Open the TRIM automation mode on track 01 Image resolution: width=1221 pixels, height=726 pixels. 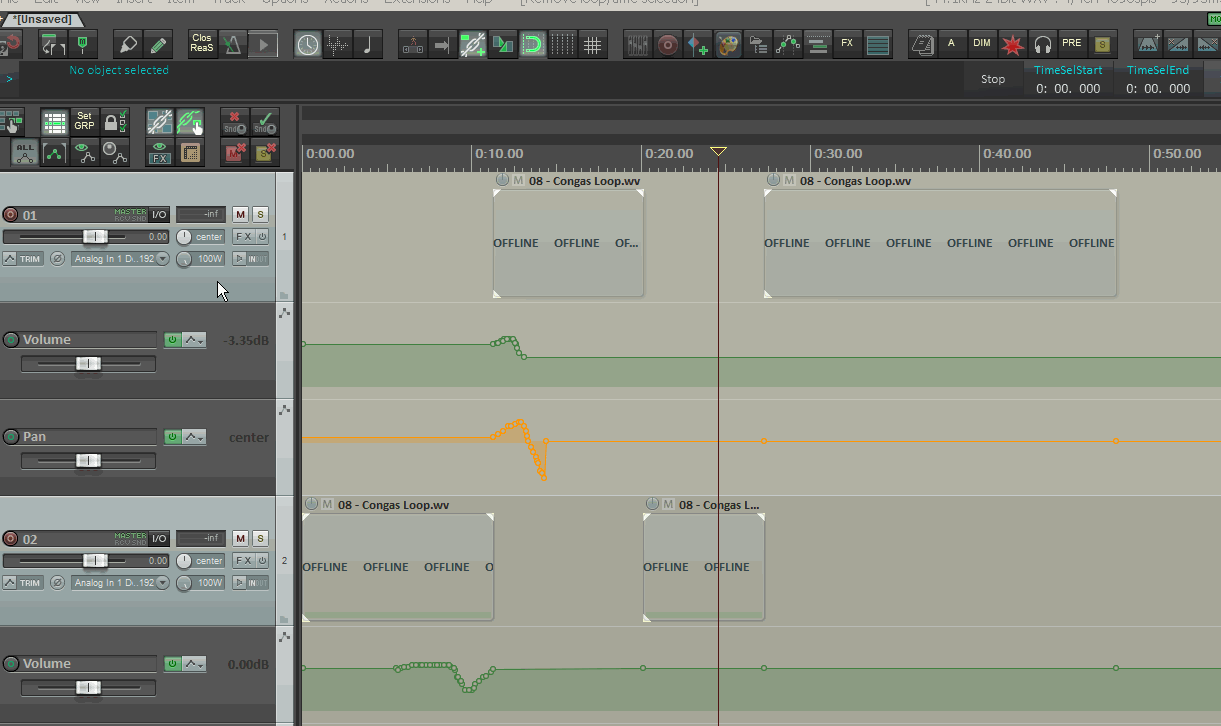(x=24, y=259)
